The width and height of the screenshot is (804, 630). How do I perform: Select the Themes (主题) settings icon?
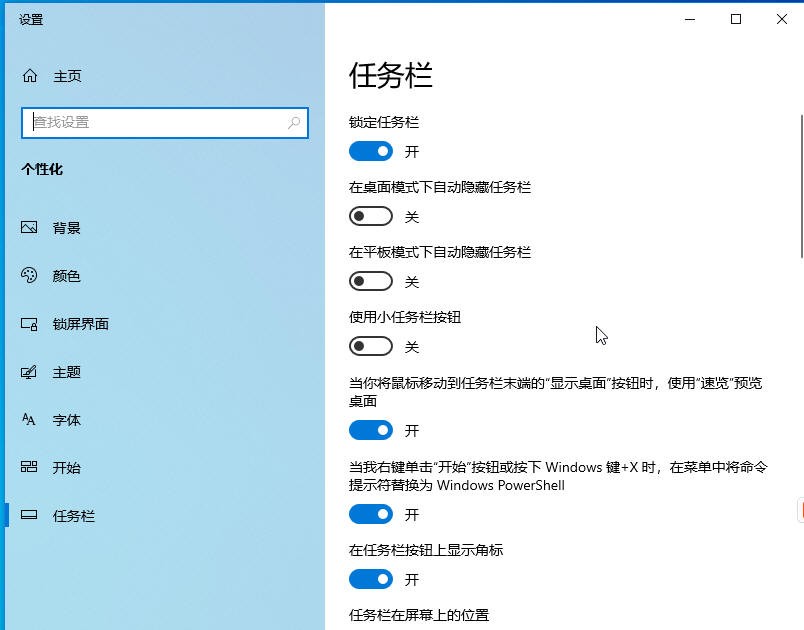pyautogui.click(x=29, y=372)
